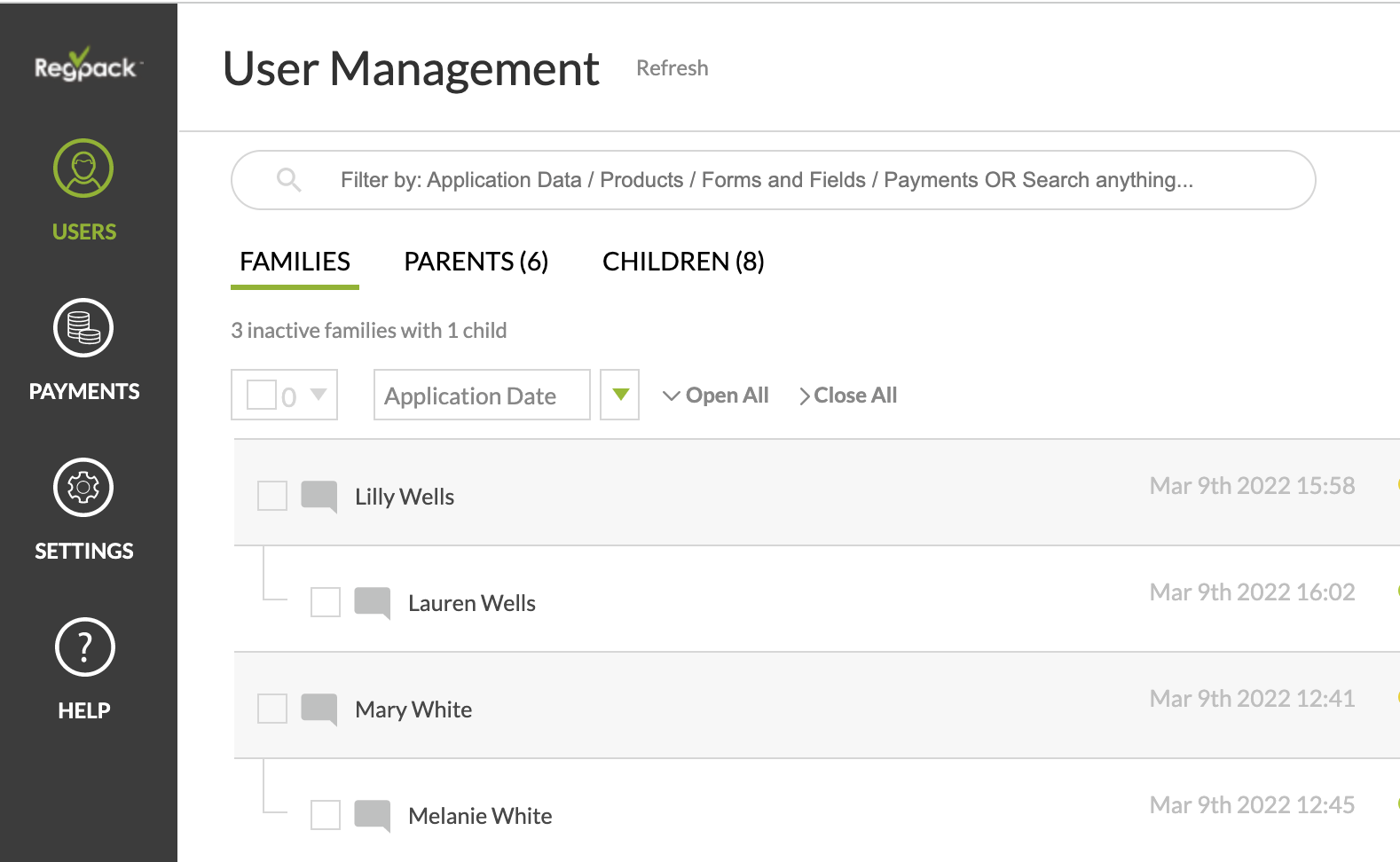Screen dimensions: 1400x862
Task: Select PAYMENTS label in sidebar
Action: 84,391
